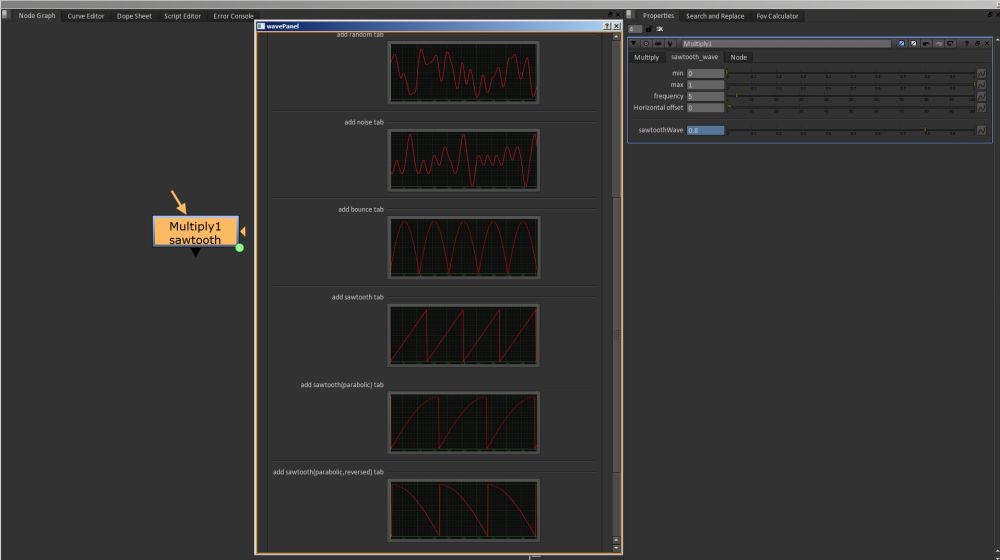
Task: Float the Multiply1 properties panel icon
Action: point(977,43)
